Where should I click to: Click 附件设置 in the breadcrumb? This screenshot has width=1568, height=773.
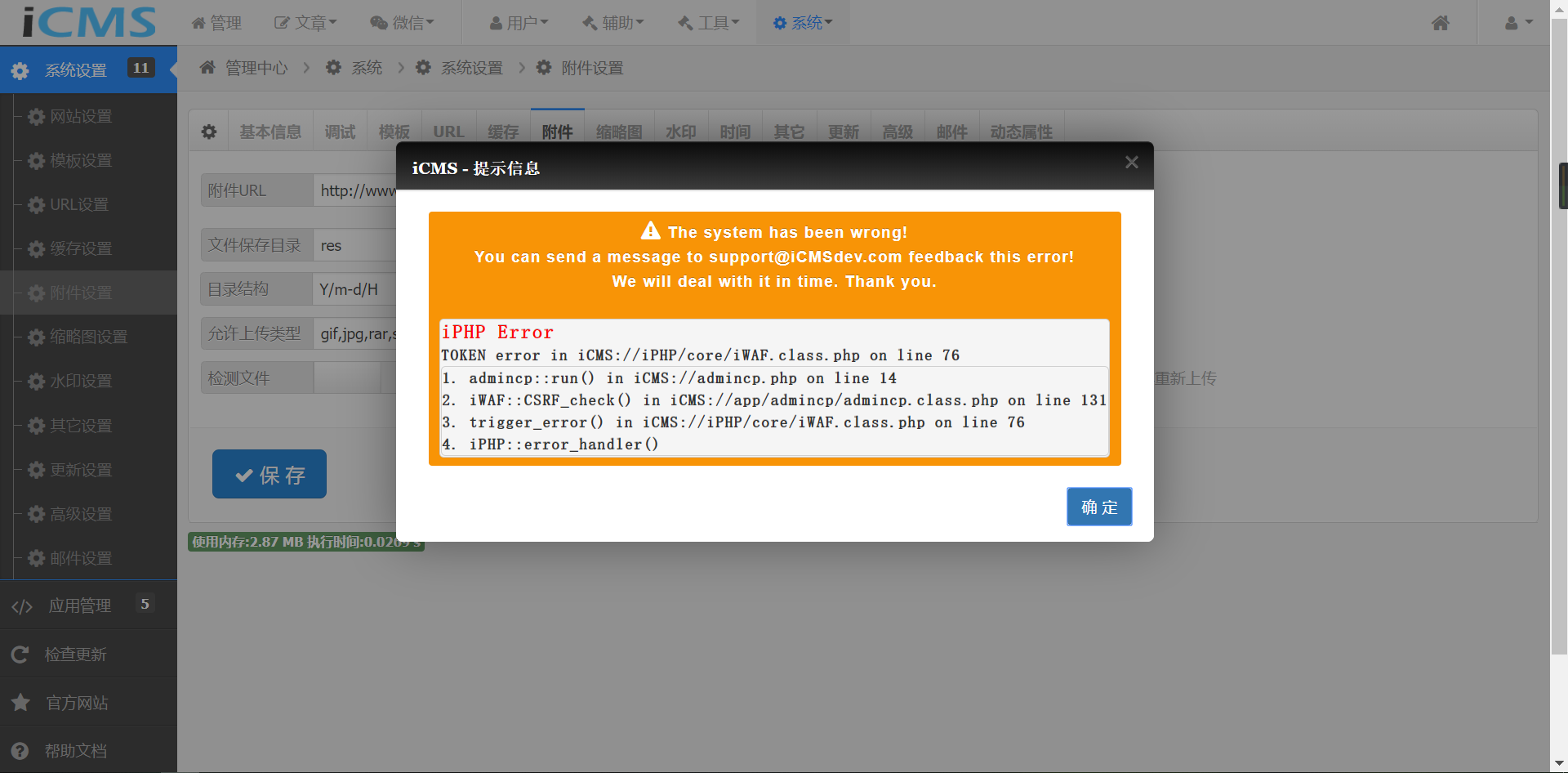tap(592, 68)
